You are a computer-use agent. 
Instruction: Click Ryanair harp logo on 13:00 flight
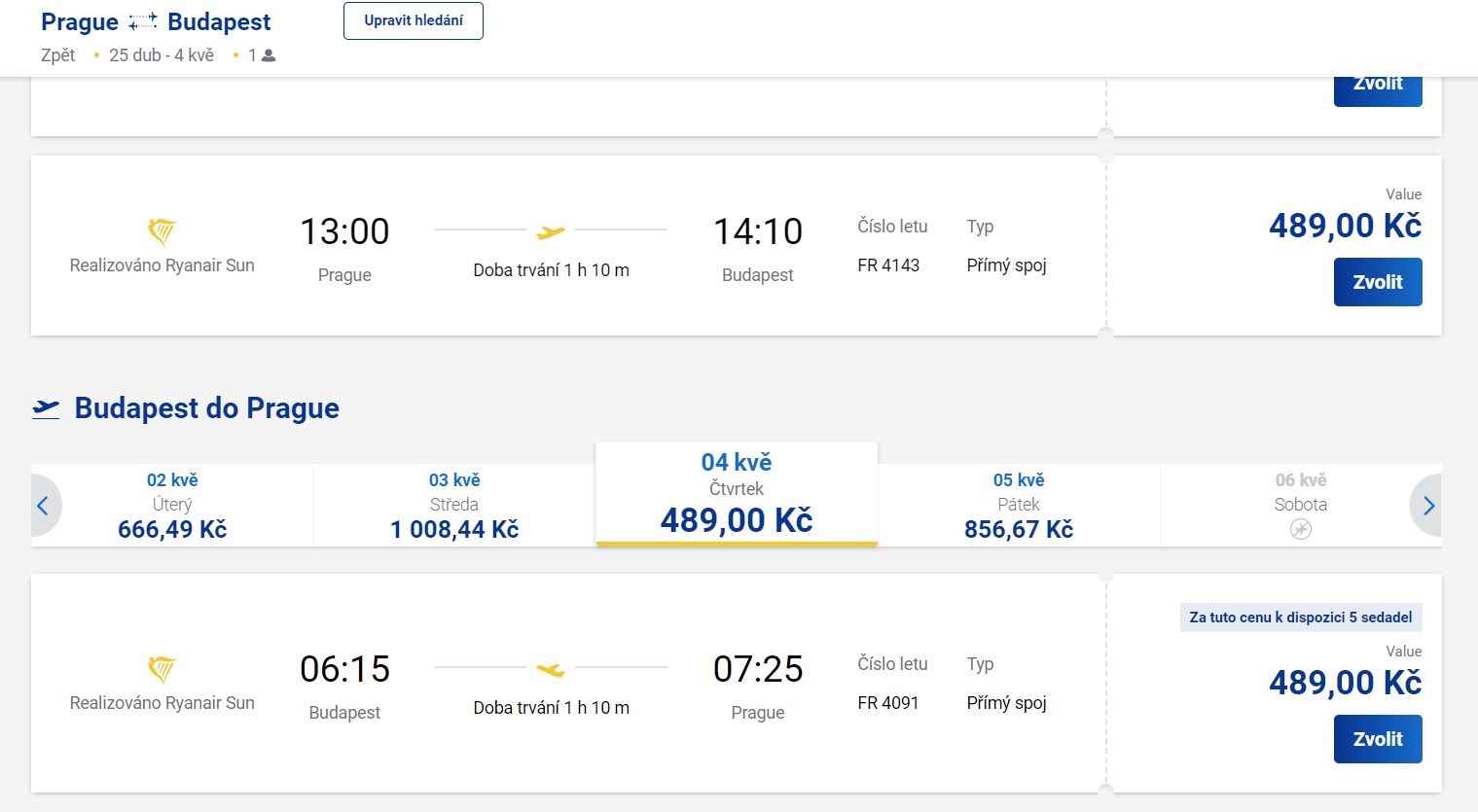[162, 232]
